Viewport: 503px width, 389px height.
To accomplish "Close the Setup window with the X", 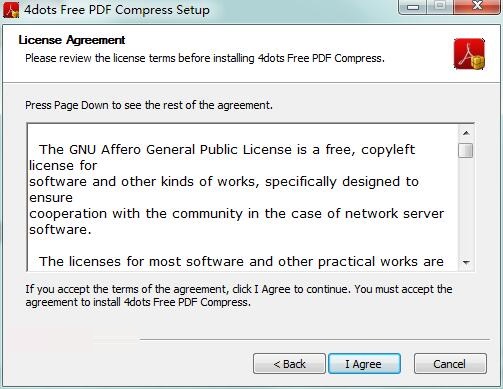I will [477, 7].
